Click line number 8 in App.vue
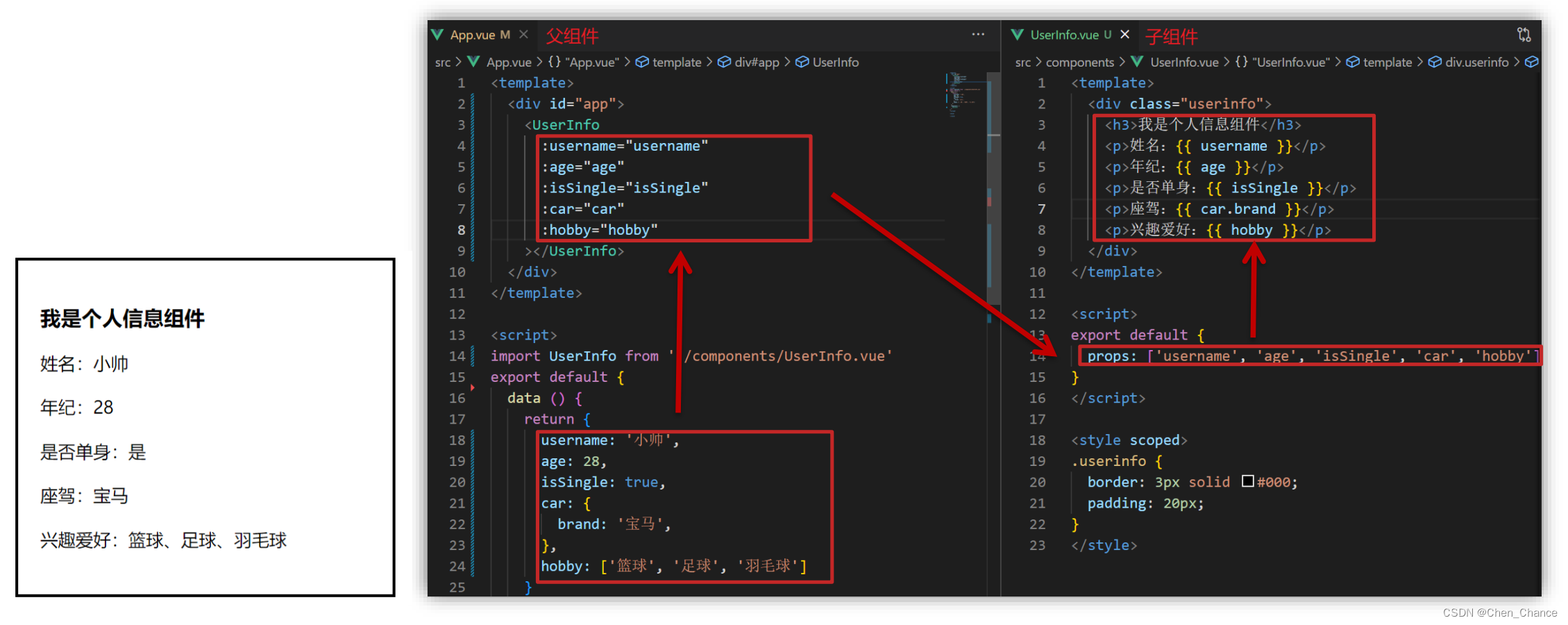1568x625 pixels. pyautogui.click(x=461, y=230)
